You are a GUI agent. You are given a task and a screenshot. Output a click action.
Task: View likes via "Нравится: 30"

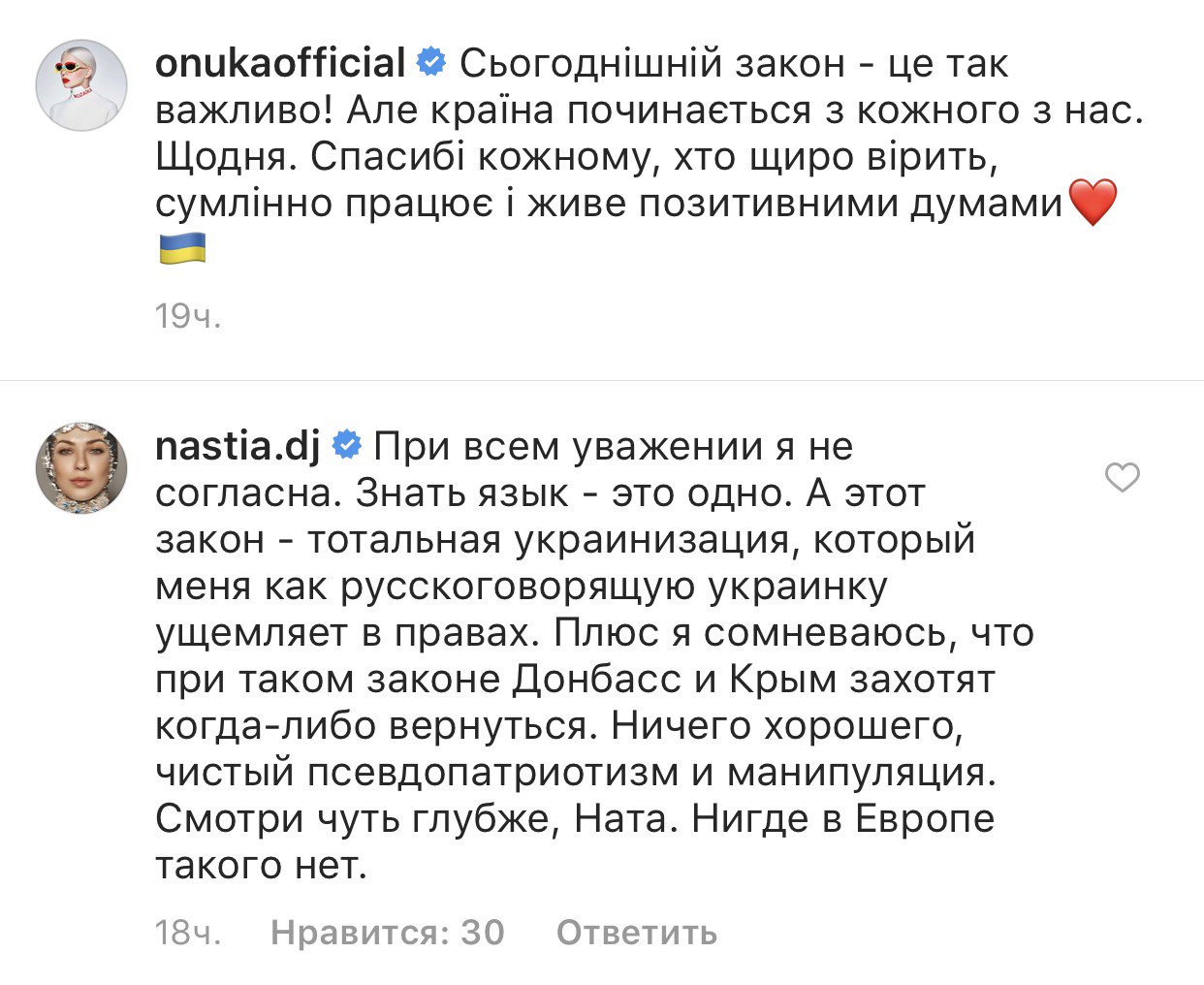pyautogui.click(x=388, y=932)
